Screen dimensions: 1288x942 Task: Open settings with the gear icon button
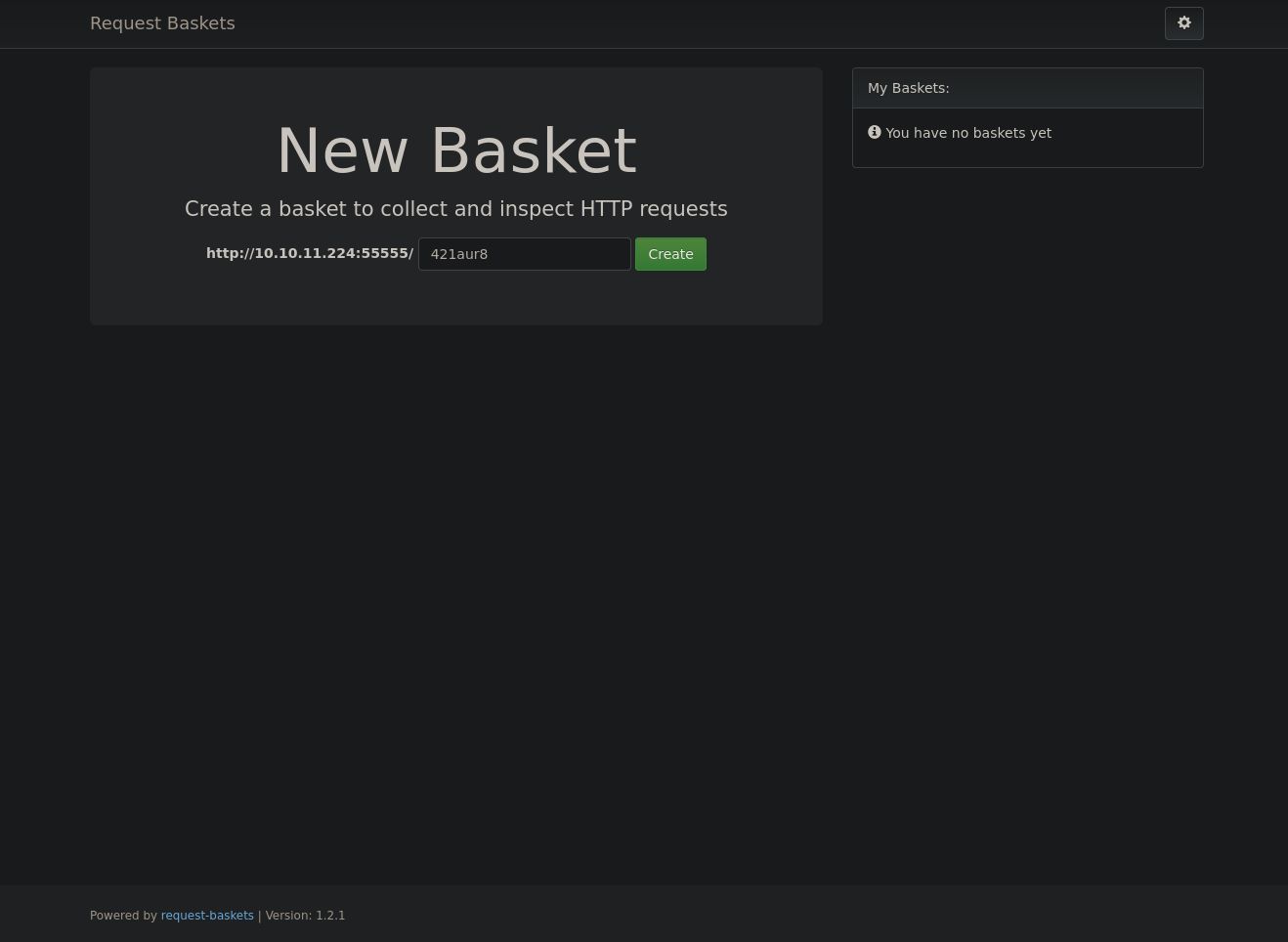1183,23
